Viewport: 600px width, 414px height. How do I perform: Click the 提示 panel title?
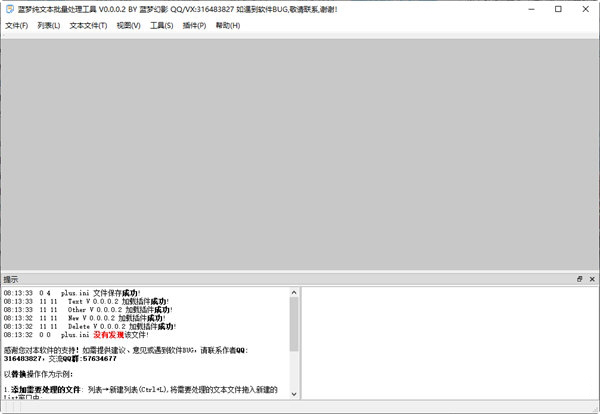click(11, 280)
